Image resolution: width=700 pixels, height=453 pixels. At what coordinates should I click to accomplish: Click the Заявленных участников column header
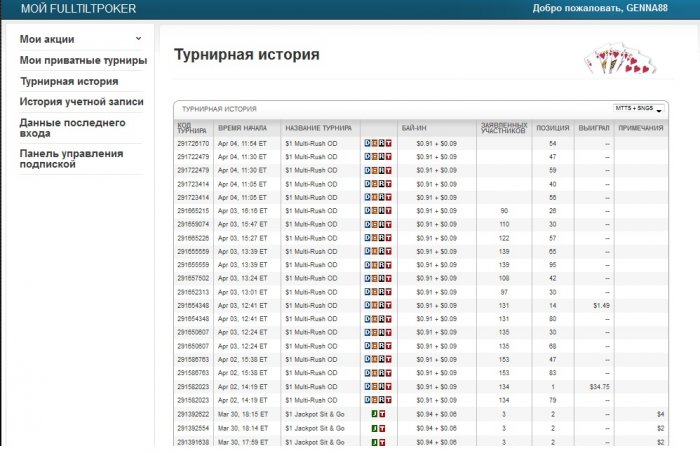coord(504,128)
